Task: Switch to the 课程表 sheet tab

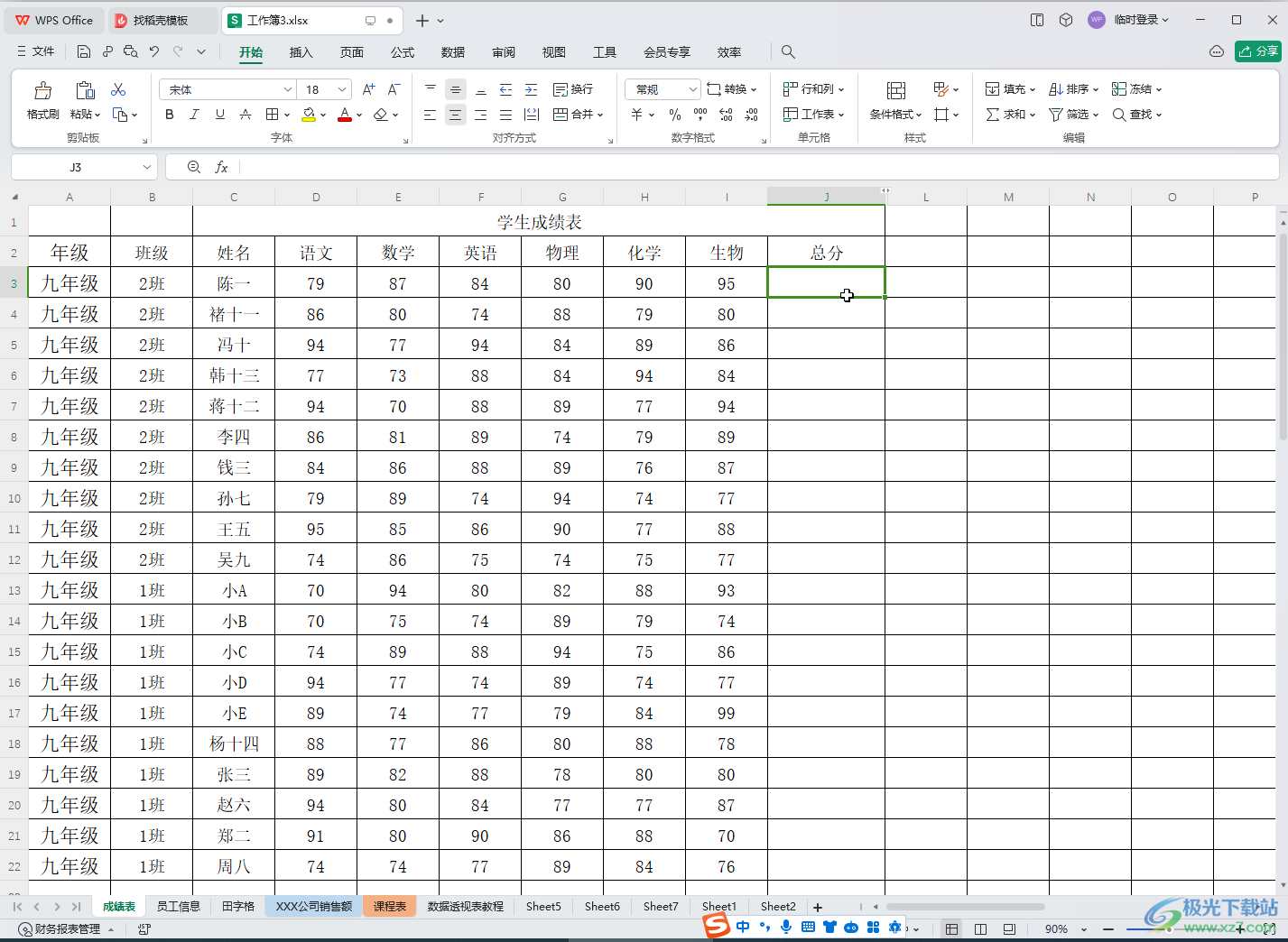Action: tap(390, 906)
